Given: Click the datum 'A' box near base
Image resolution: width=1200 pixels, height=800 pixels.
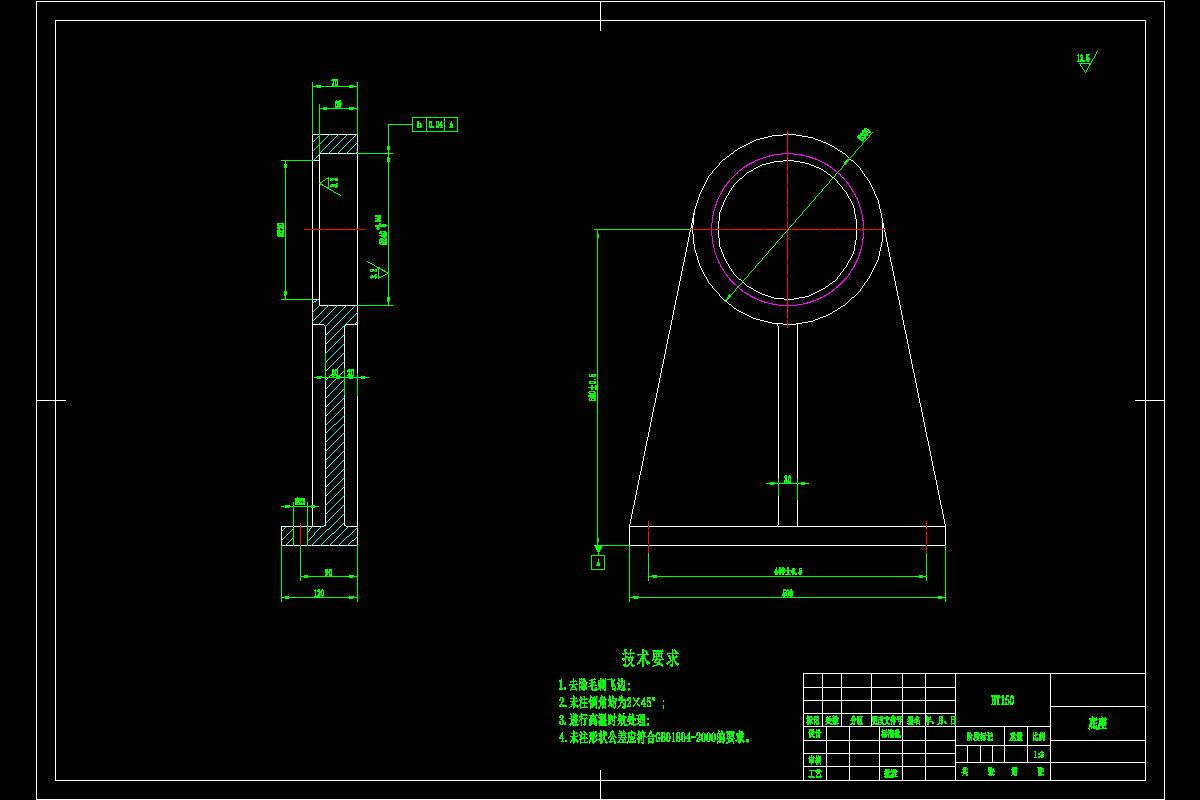Looking at the screenshot, I should (599, 562).
